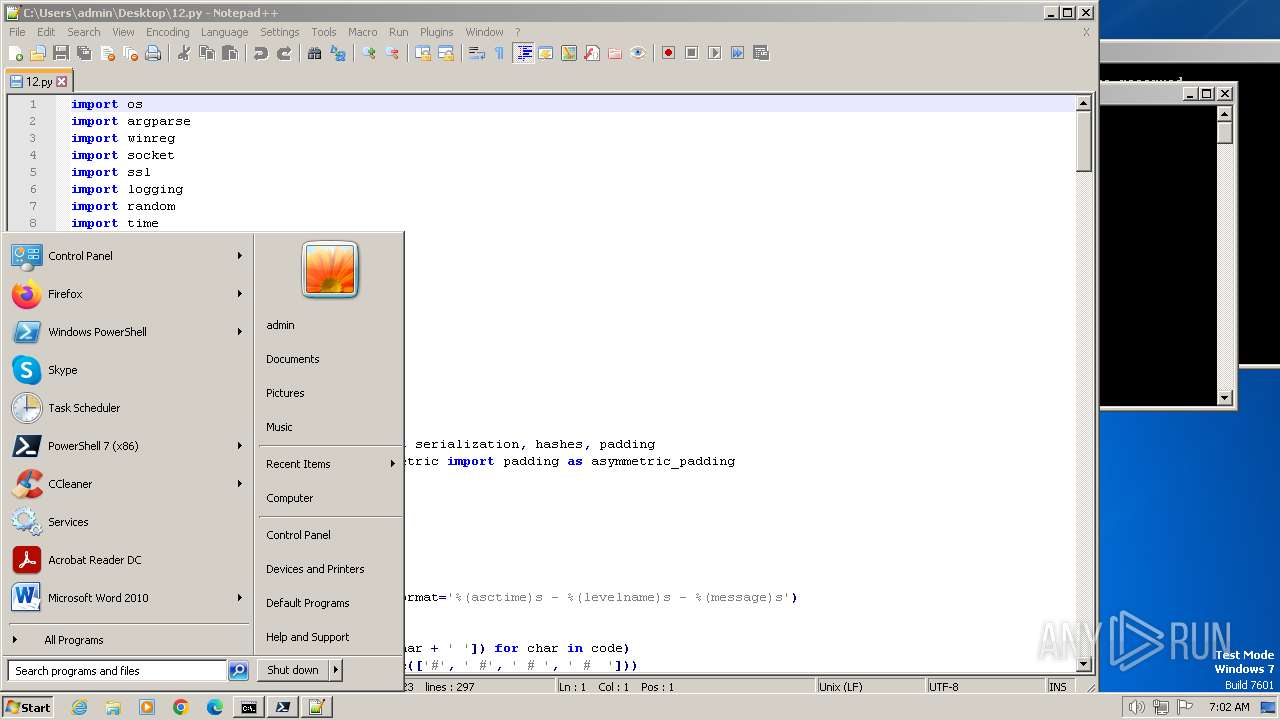Click the Zoom Out toolbar icon
Viewport: 1280px width, 720px height.
tap(392, 53)
